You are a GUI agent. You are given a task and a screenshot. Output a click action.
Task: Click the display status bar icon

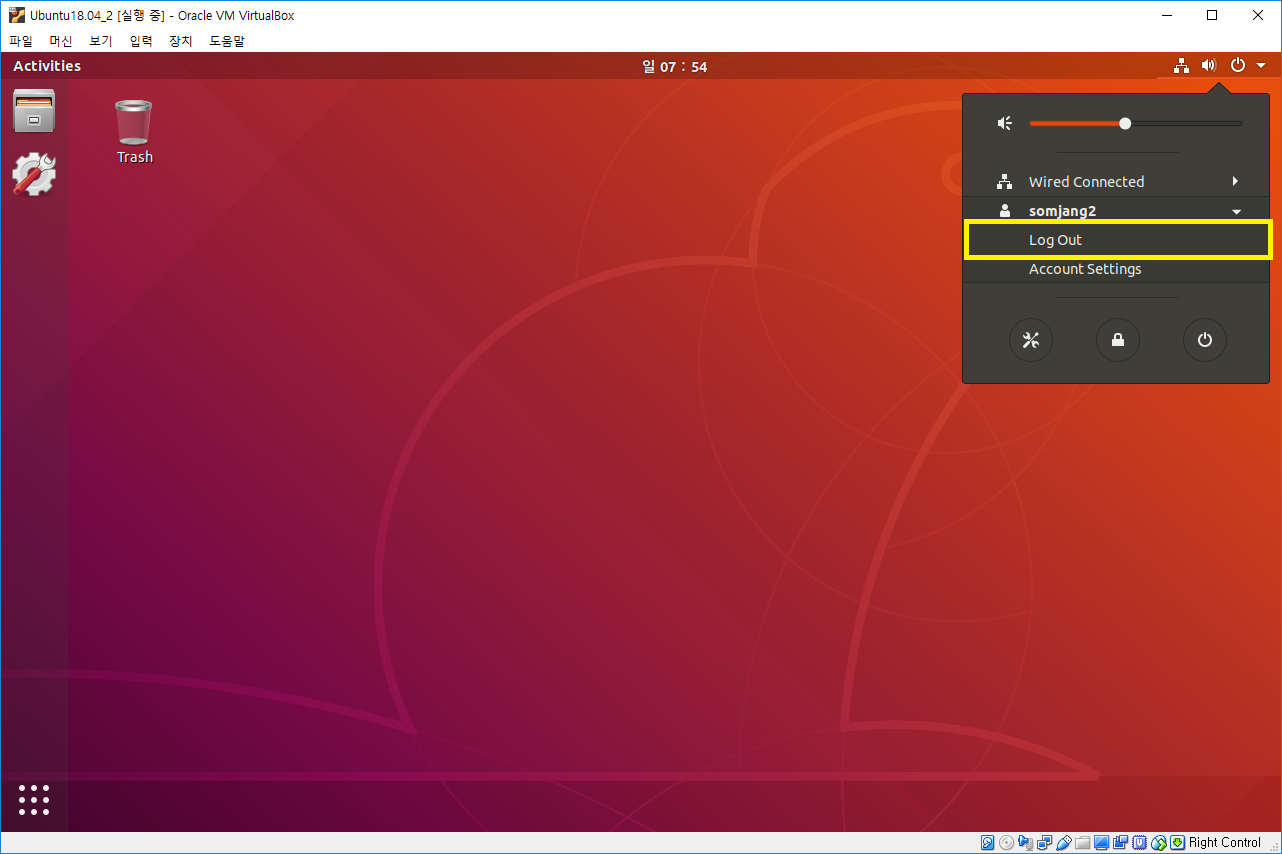click(x=1101, y=842)
